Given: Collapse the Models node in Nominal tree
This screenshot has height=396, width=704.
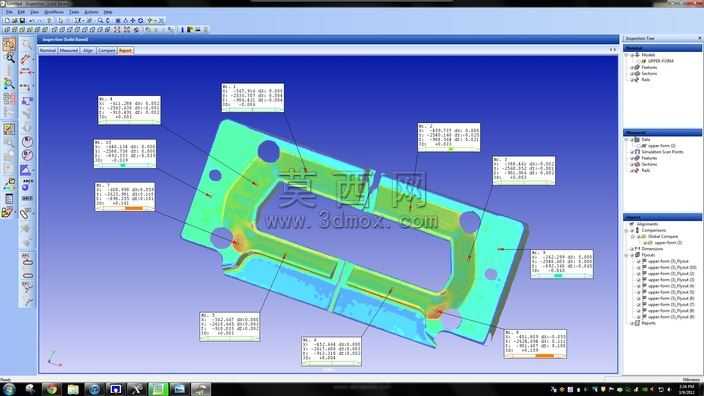Looking at the screenshot, I should pyautogui.click(x=627, y=55).
